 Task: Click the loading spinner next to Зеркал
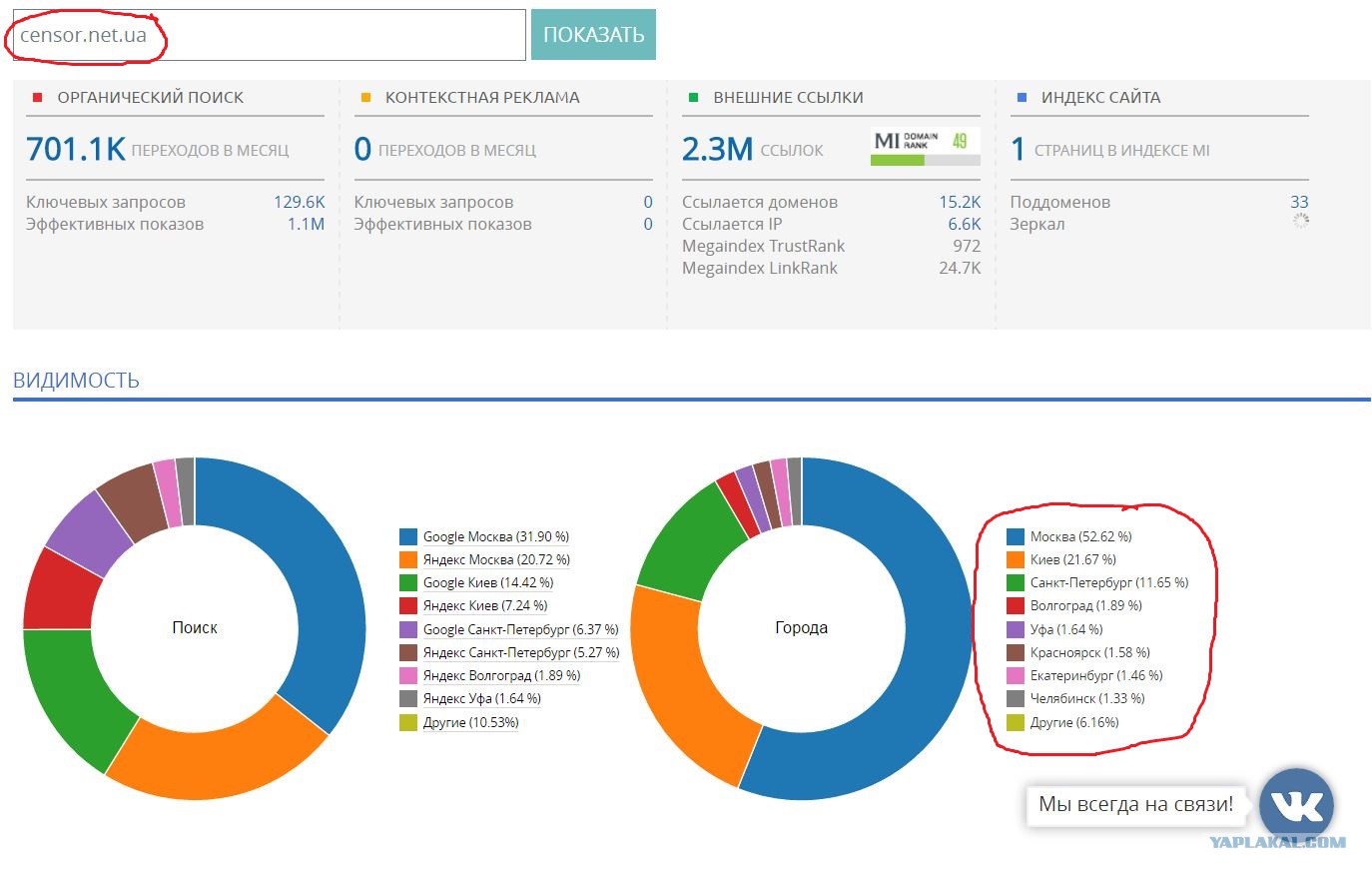(1300, 221)
